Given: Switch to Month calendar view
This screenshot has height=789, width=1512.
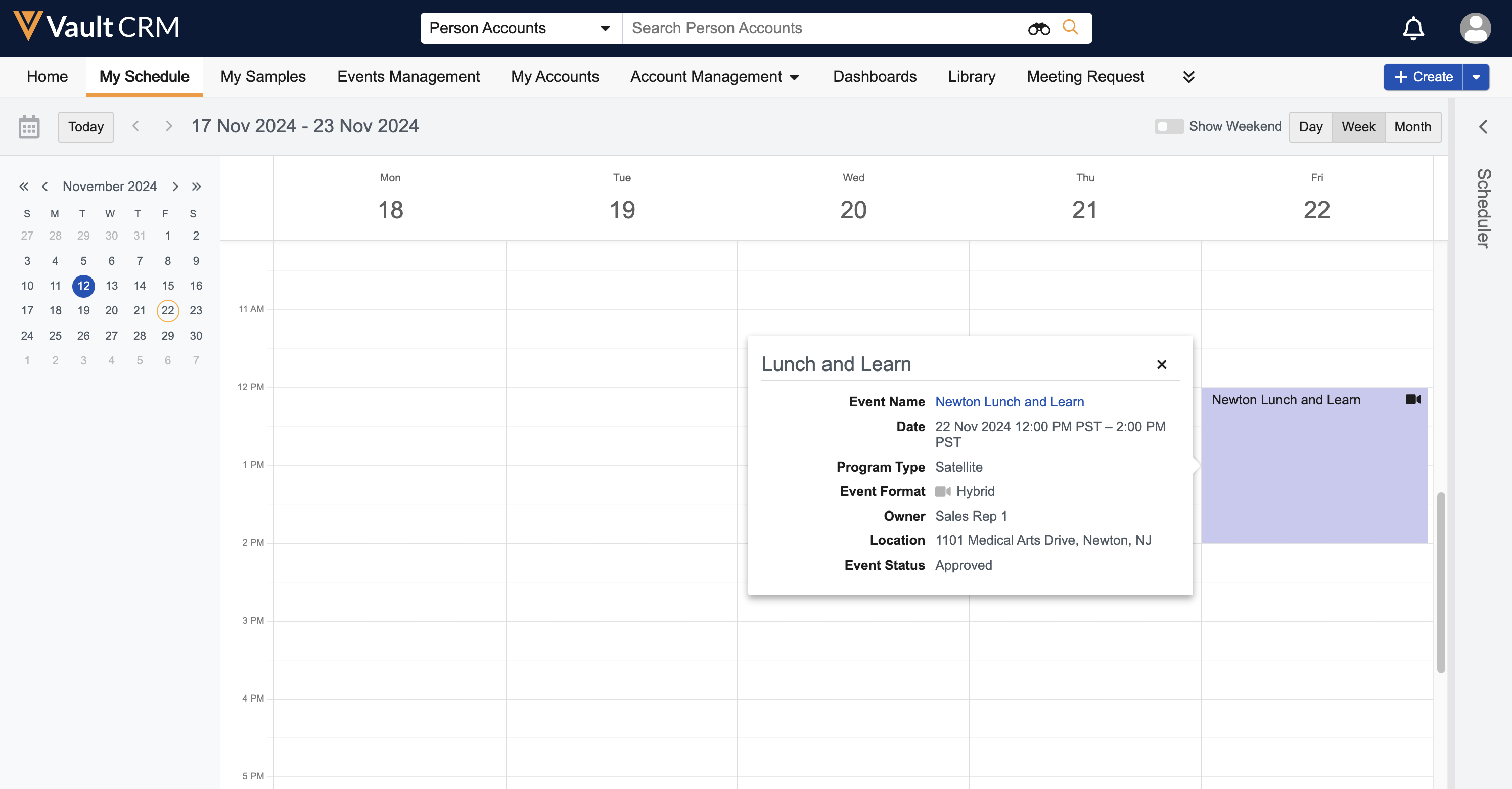Looking at the screenshot, I should click(1412, 127).
